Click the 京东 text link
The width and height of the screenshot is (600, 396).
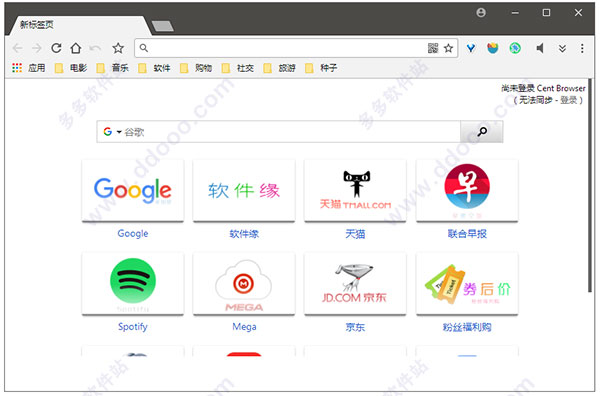coord(355,327)
